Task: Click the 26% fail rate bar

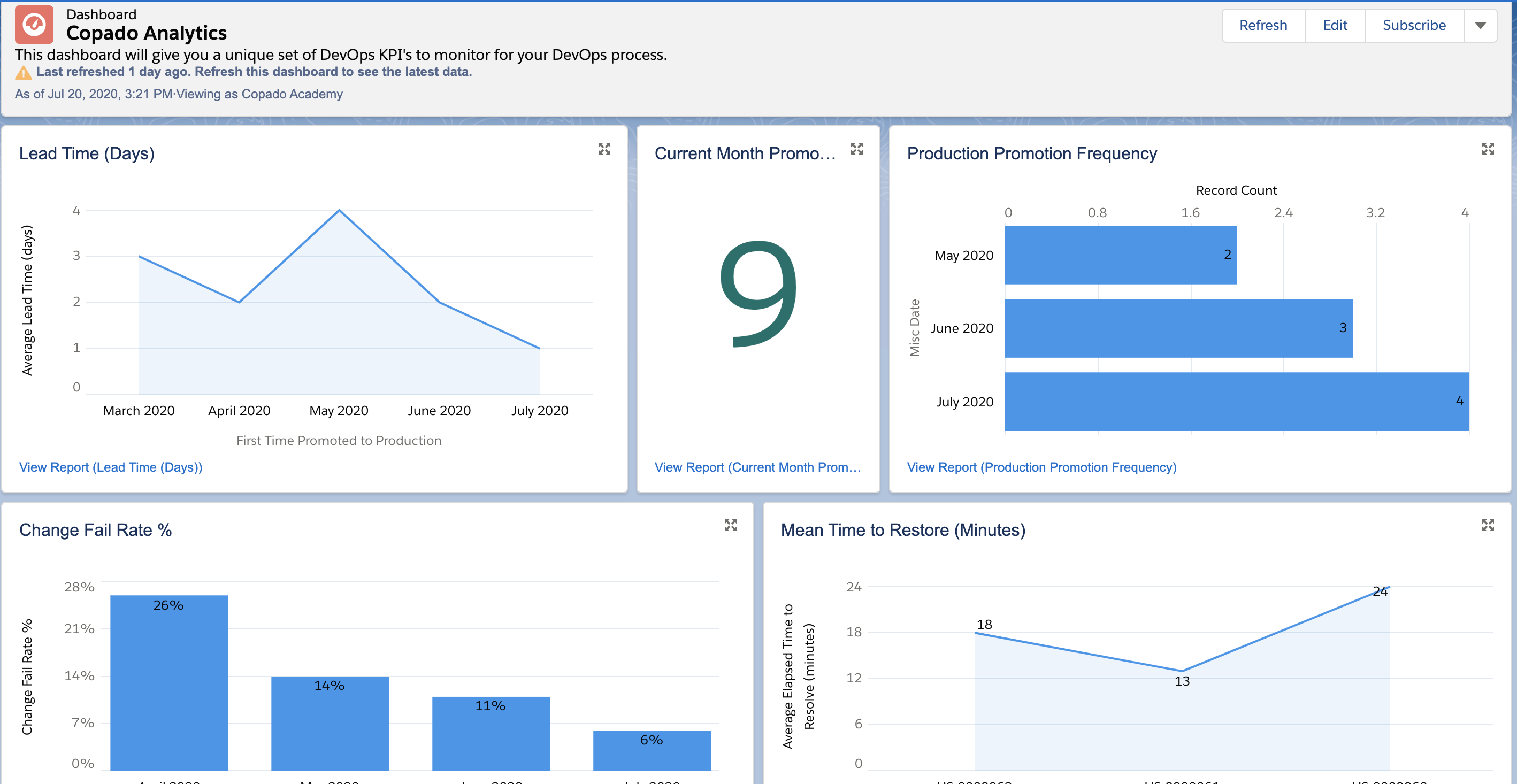Action: pos(169,683)
